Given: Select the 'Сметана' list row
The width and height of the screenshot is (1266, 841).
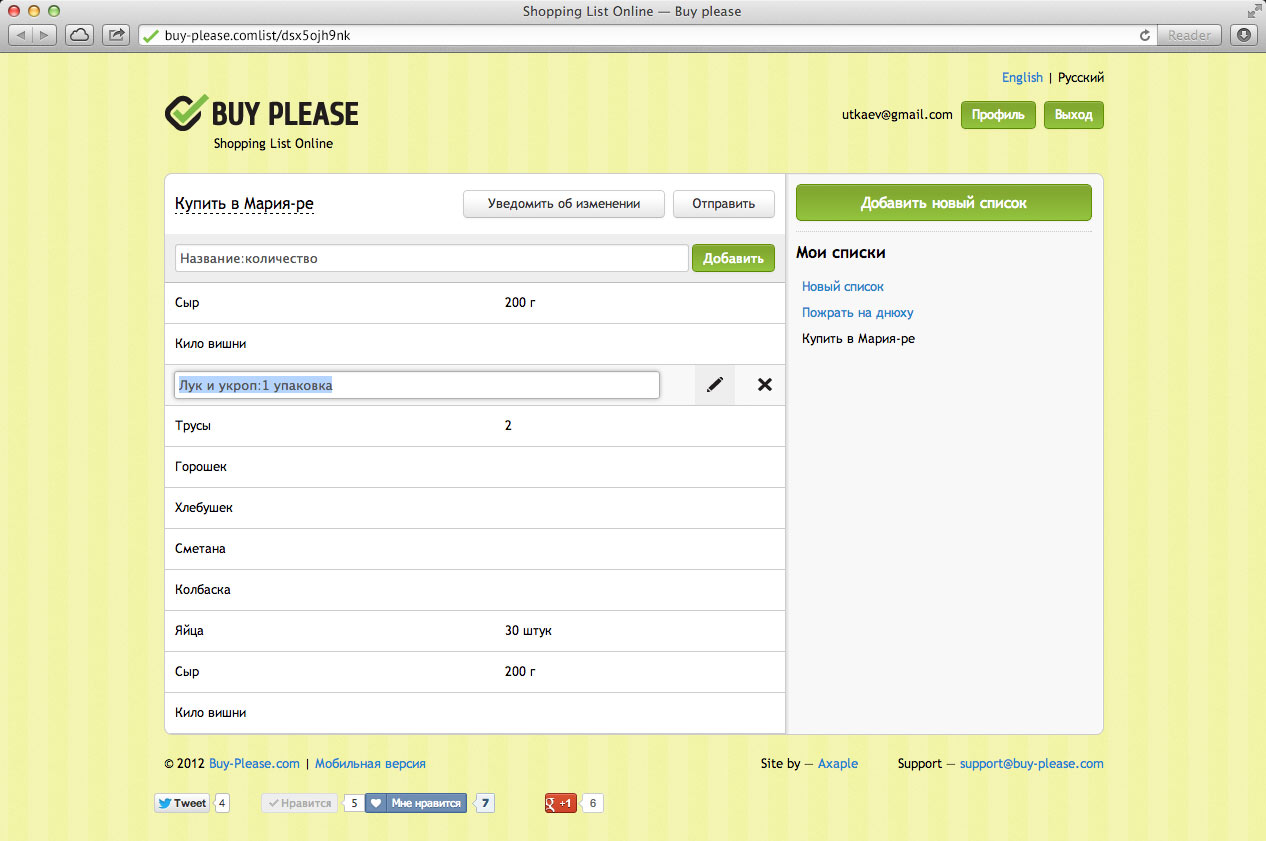Looking at the screenshot, I should [474, 549].
